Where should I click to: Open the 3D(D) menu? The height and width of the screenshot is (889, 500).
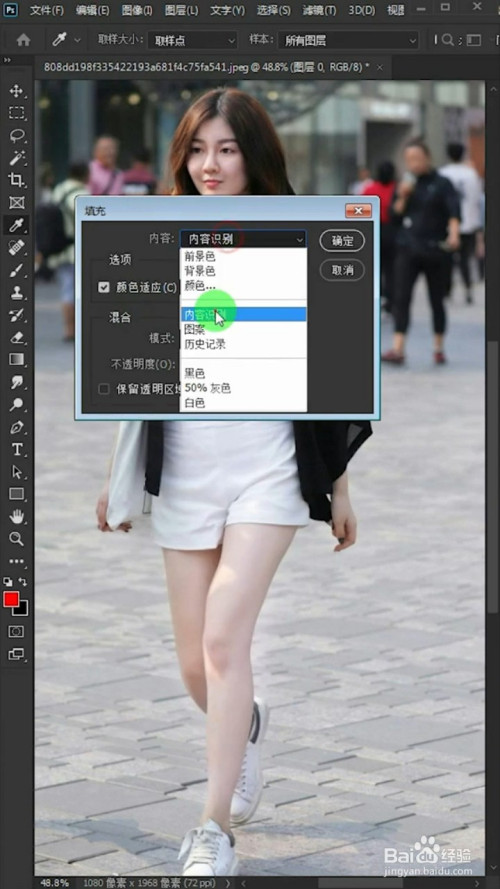(x=362, y=10)
